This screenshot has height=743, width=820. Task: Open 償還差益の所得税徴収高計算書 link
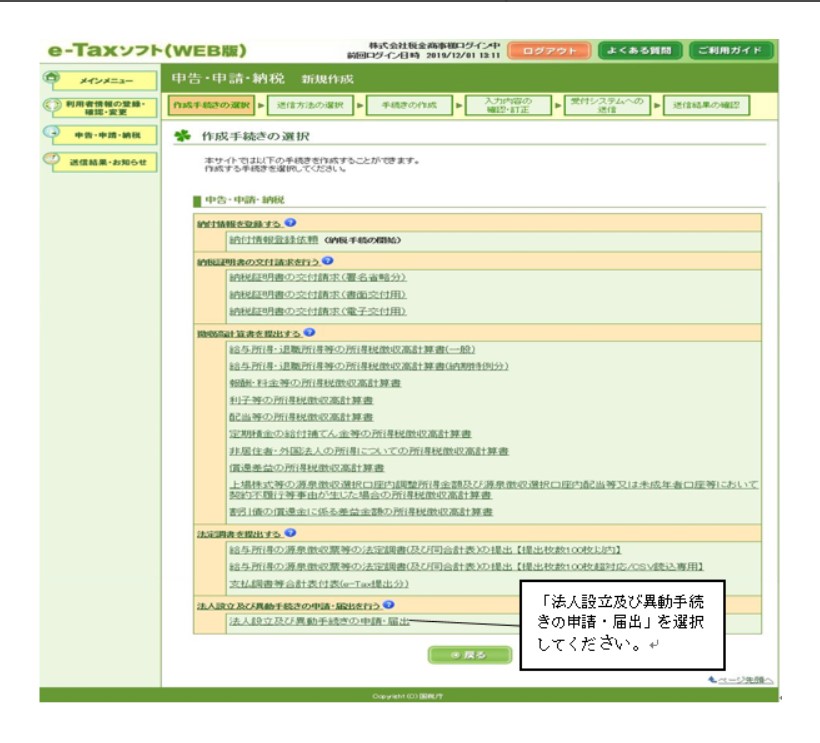[306, 467]
